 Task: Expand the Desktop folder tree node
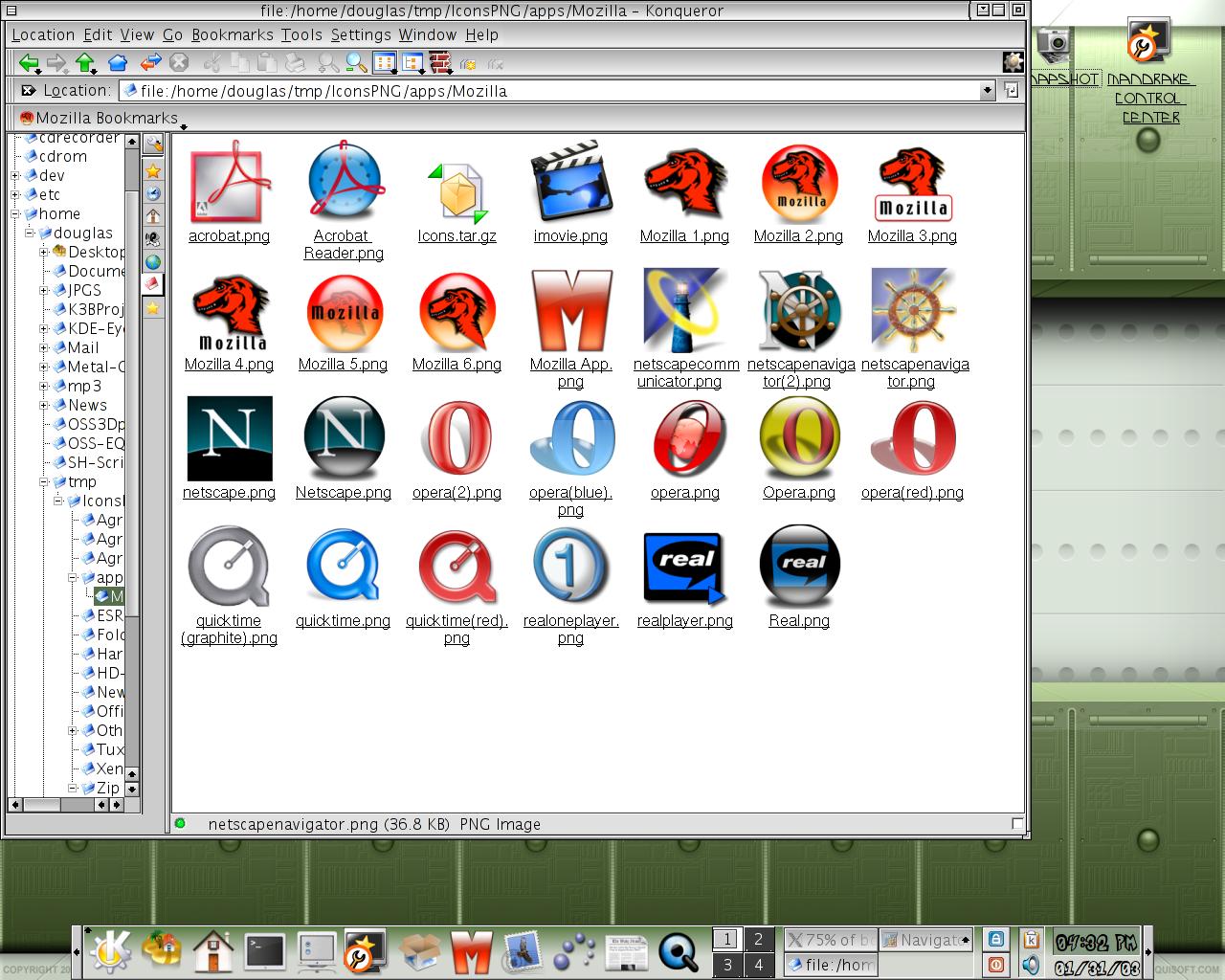click(x=44, y=252)
